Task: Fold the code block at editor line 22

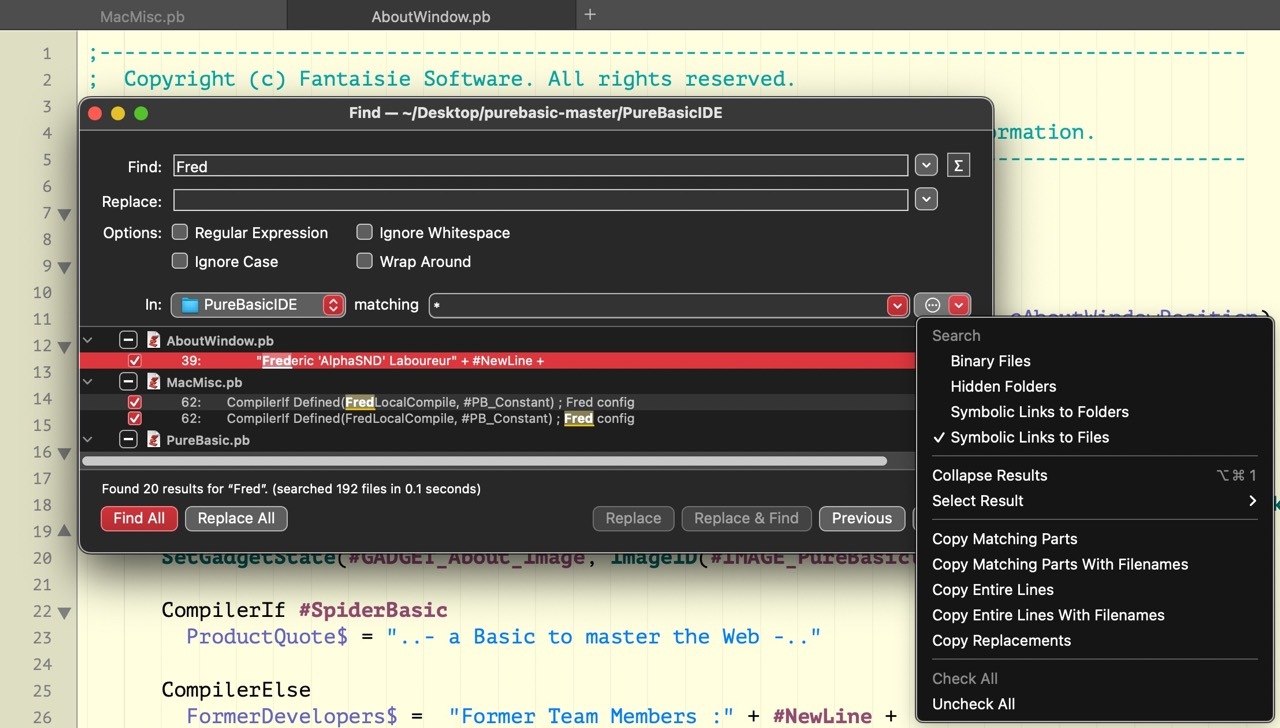Action: pyautogui.click(x=64, y=612)
